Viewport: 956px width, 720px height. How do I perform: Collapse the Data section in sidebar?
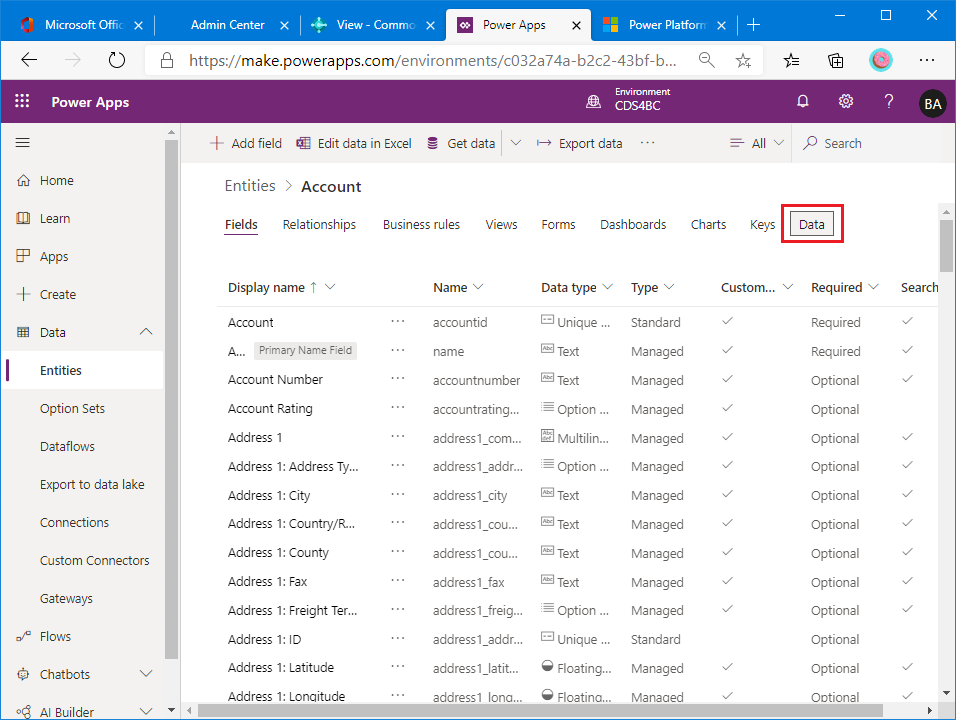point(146,332)
